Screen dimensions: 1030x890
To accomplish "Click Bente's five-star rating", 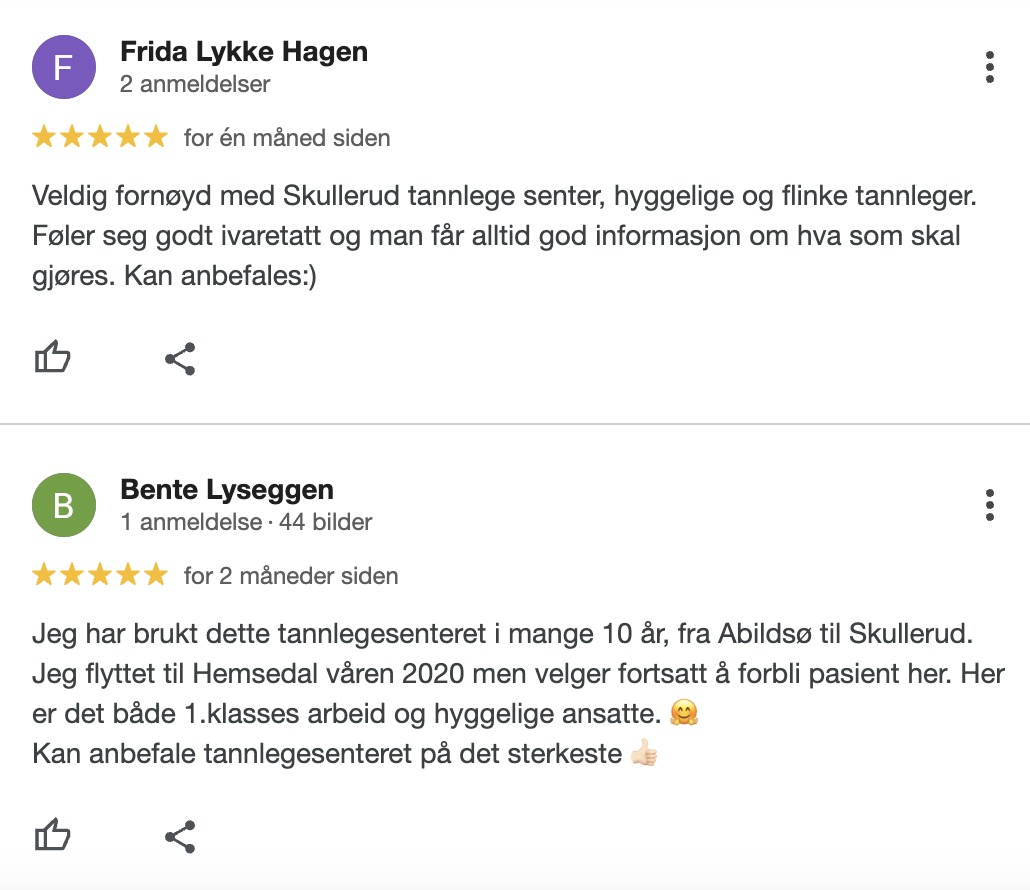I will click(x=100, y=575).
